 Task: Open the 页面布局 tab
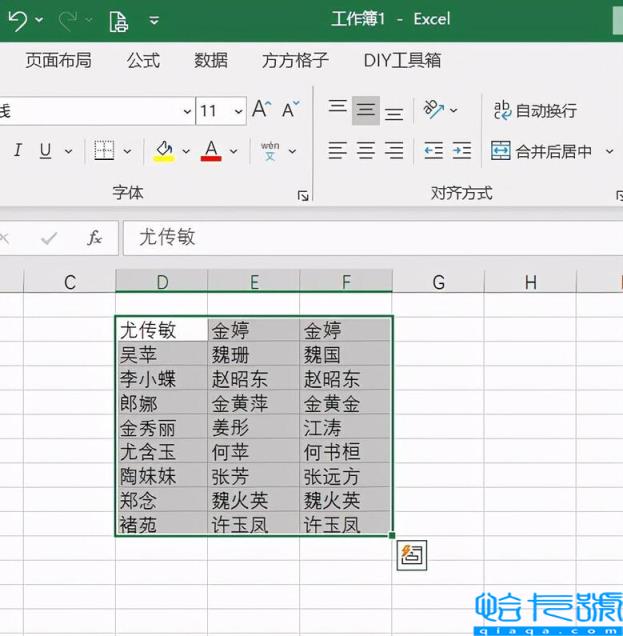pyautogui.click(x=58, y=60)
